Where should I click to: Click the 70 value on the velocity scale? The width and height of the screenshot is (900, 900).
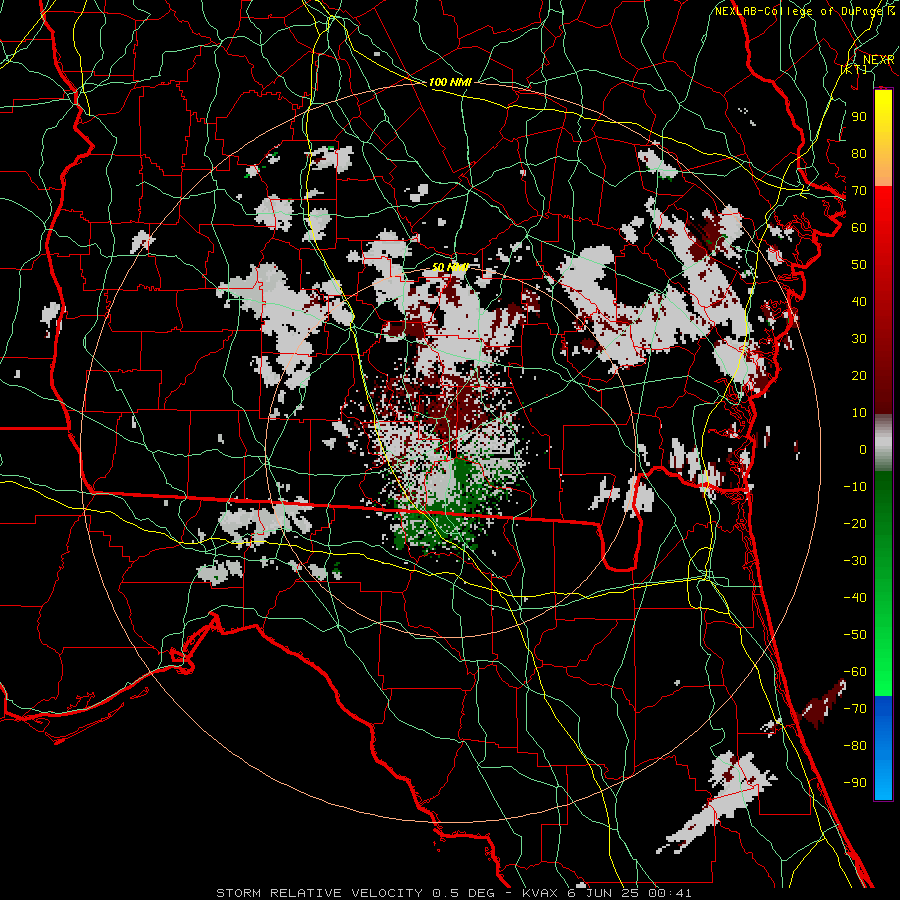click(859, 191)
